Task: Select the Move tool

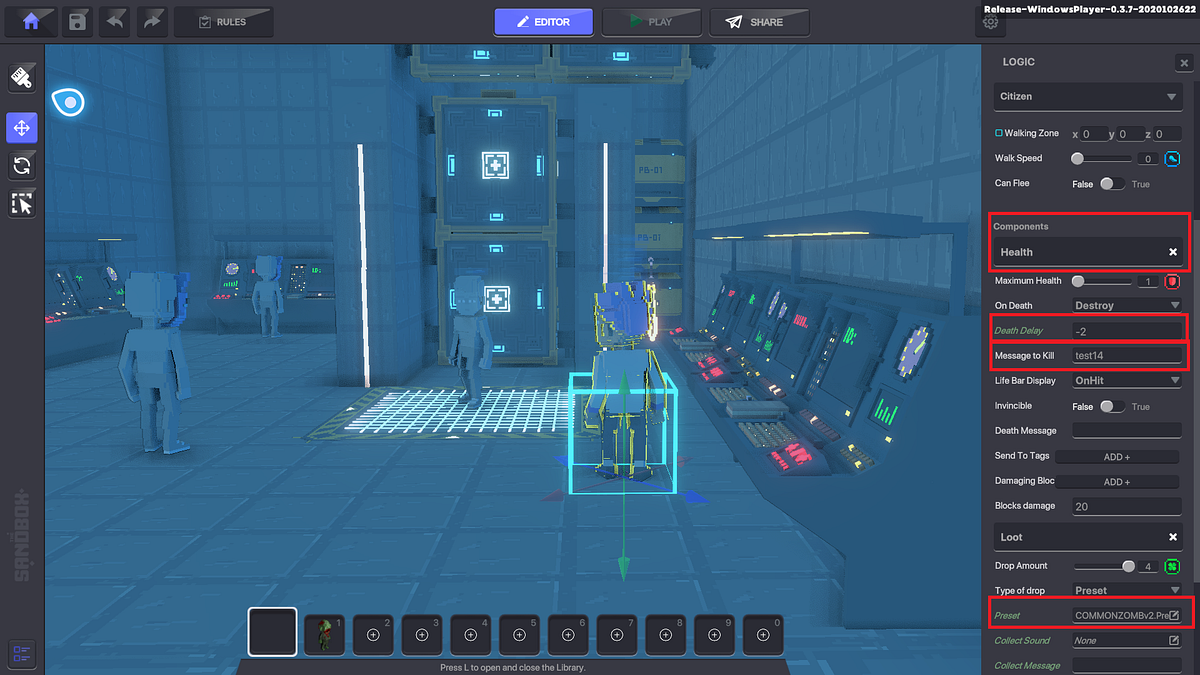Action: click(x=22, y=128)
